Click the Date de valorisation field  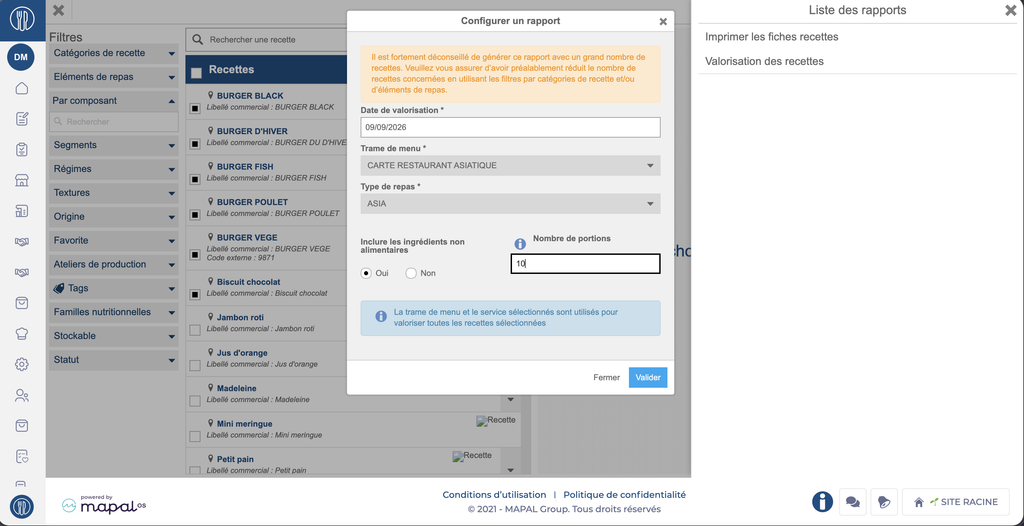point(510,127)
